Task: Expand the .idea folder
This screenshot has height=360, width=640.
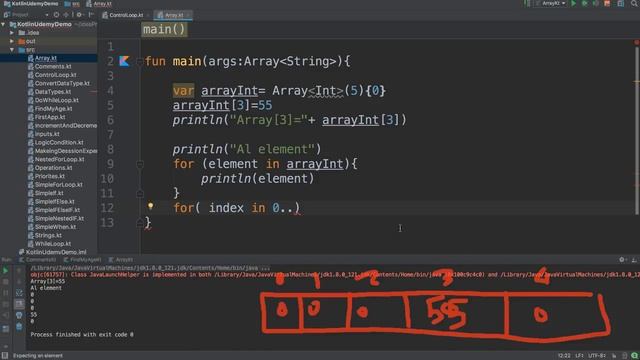Action: pos(12,33)
